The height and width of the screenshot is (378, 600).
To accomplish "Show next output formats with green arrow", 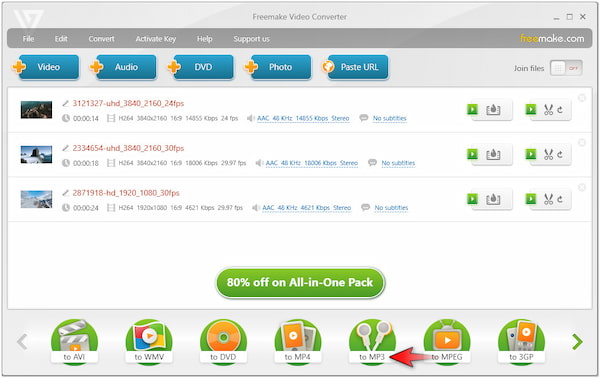I will coord(577,342).
